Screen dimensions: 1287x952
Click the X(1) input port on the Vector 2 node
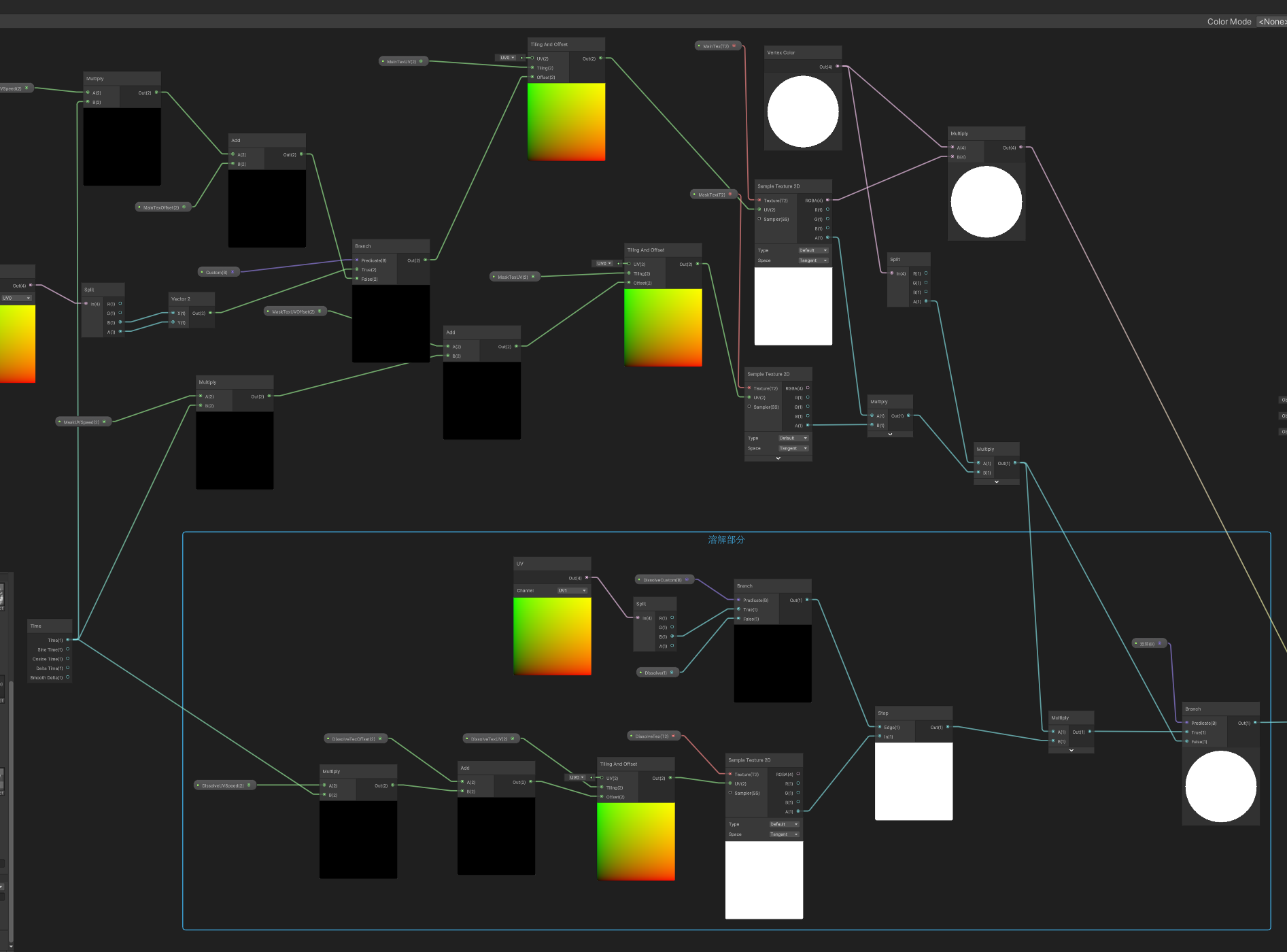click(x=173, y=313)
